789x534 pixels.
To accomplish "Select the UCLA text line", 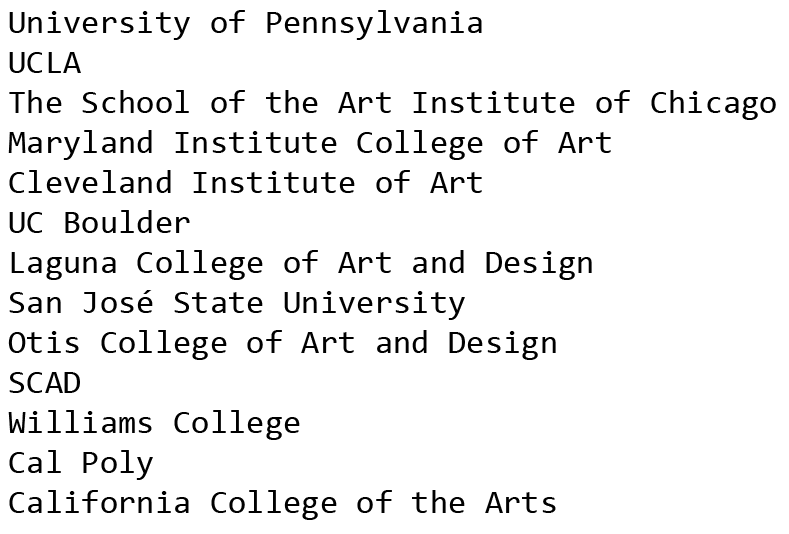I will coord(45,63).
